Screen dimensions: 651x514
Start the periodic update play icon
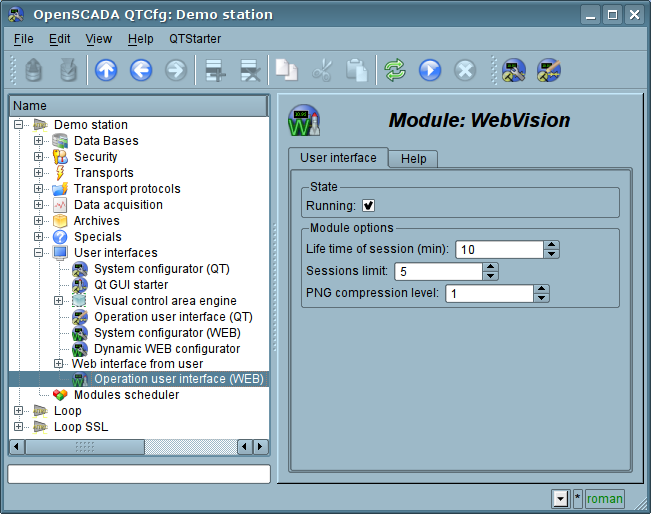430,70
